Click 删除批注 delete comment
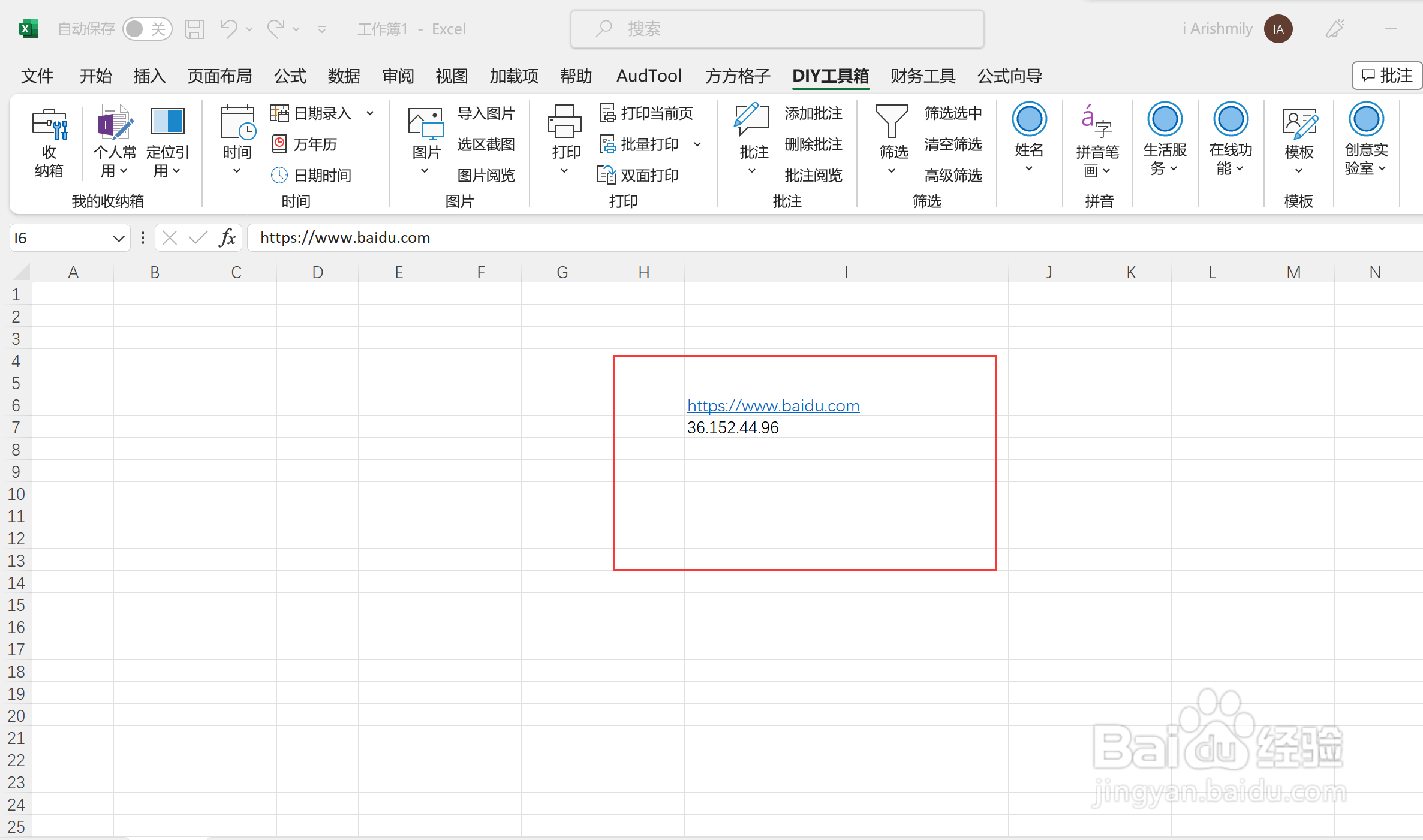The width and height of the screenshot is (1423, 840). click(x=813, y=144)
